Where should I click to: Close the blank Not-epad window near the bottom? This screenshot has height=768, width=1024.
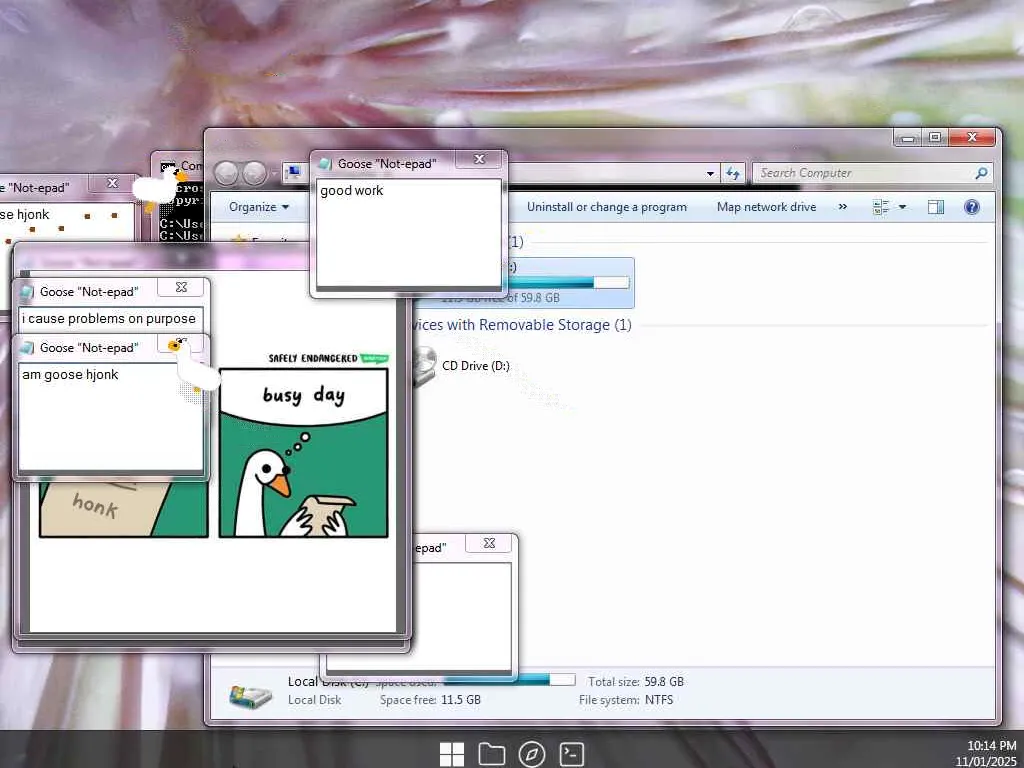tap(489, 543)
